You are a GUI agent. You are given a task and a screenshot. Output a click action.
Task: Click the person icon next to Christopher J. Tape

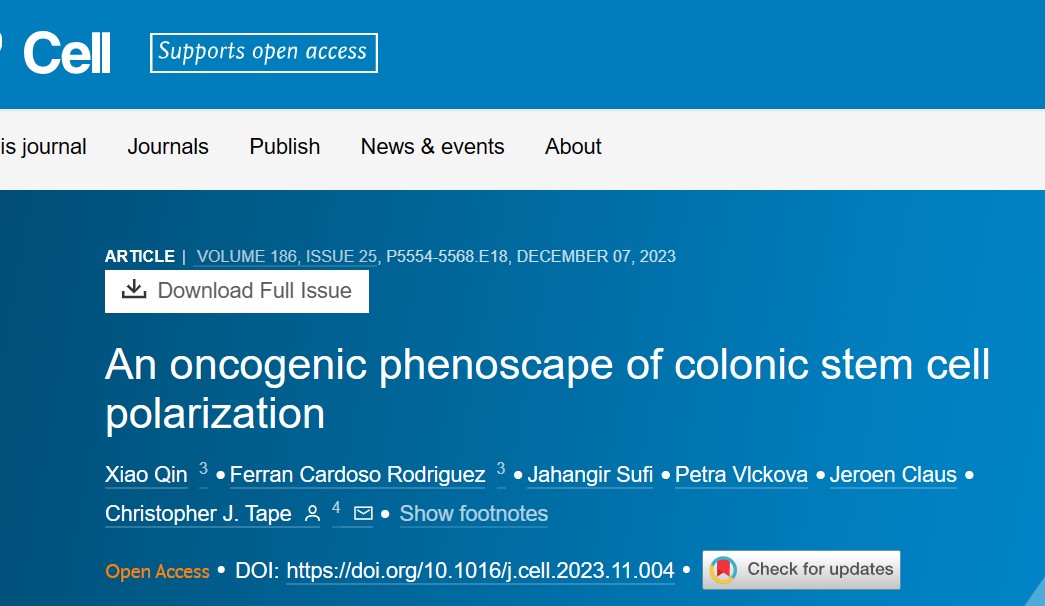pyautogui.click(x=312, y=513)
